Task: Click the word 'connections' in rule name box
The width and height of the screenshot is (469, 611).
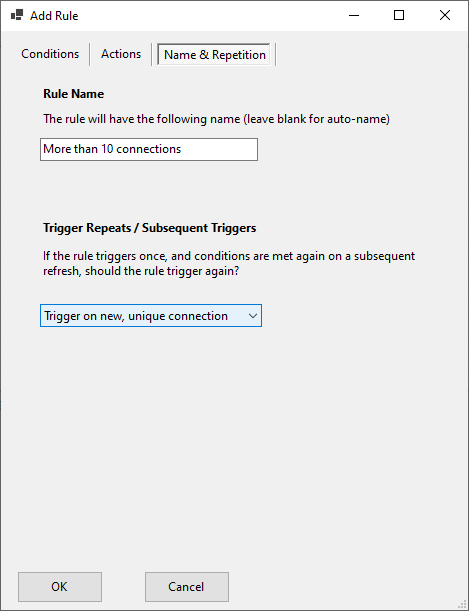Action: tap(148, 149)
